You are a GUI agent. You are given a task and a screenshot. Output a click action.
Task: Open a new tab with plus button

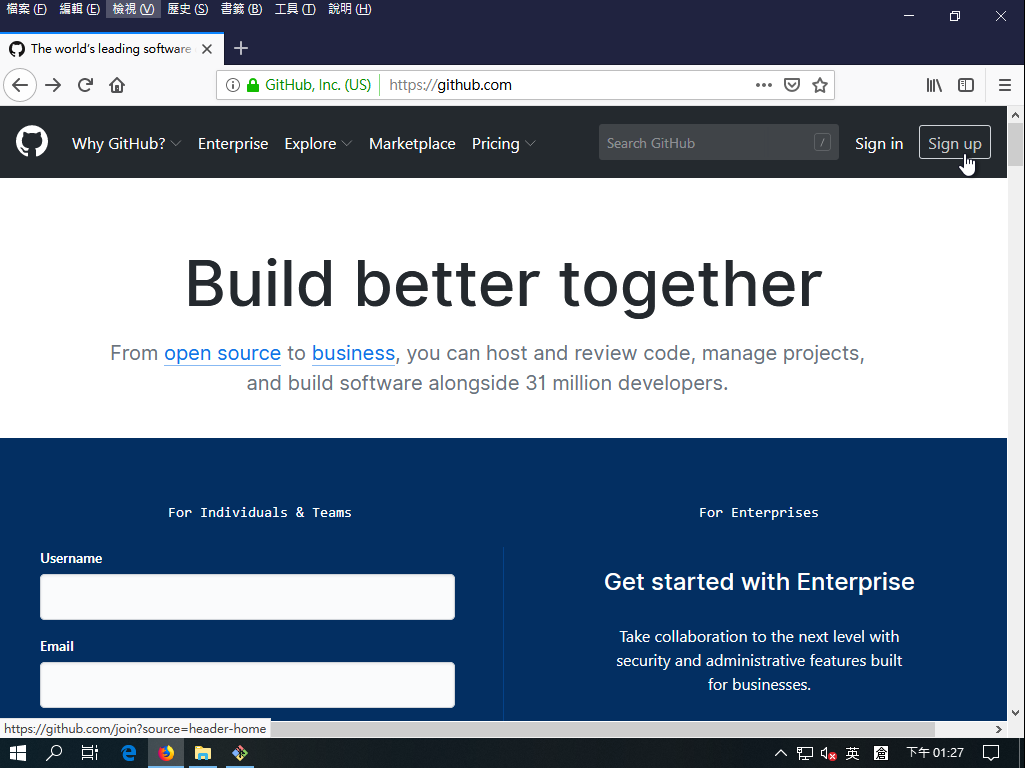click(x=241, y=48)
